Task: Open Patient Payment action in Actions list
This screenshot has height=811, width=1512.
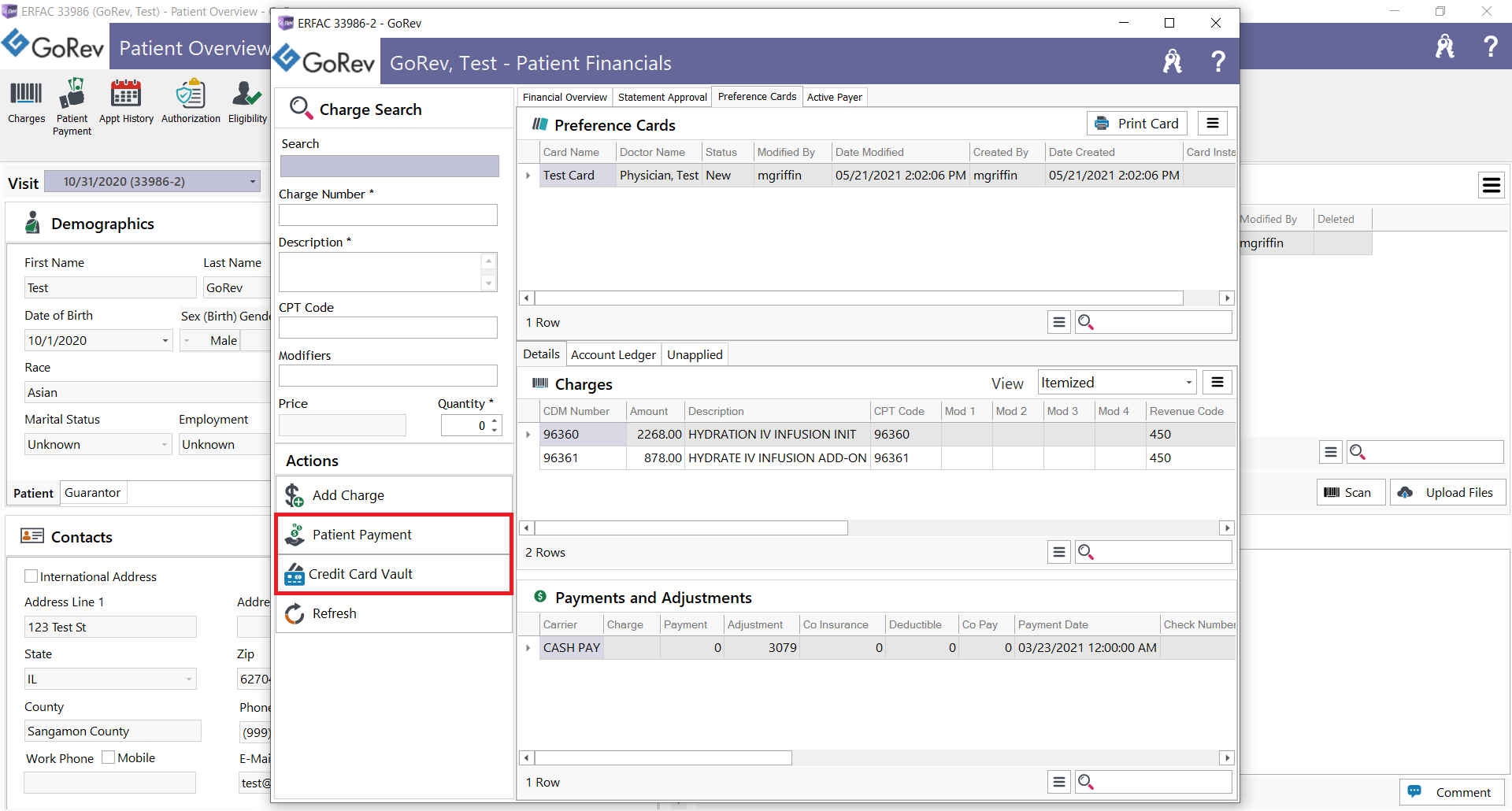Action: pos(394,535)
